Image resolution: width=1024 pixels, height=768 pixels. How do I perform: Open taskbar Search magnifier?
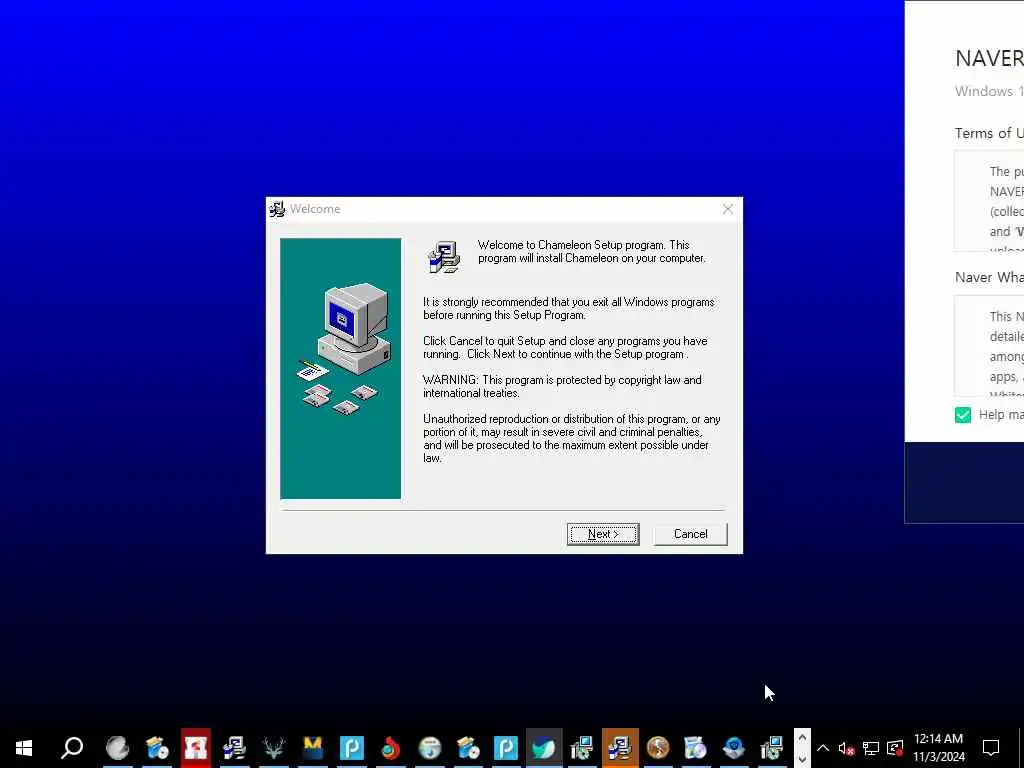point(72,748)
